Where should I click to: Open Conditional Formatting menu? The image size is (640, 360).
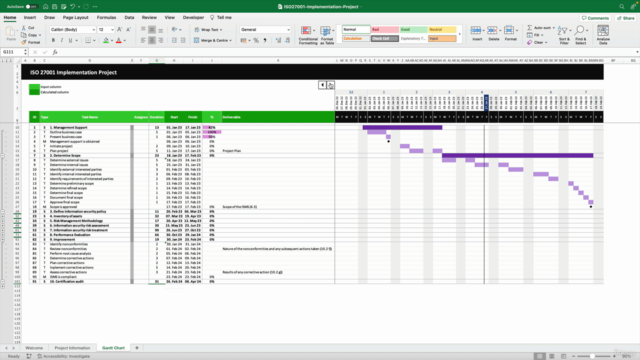tap(308, 35)
